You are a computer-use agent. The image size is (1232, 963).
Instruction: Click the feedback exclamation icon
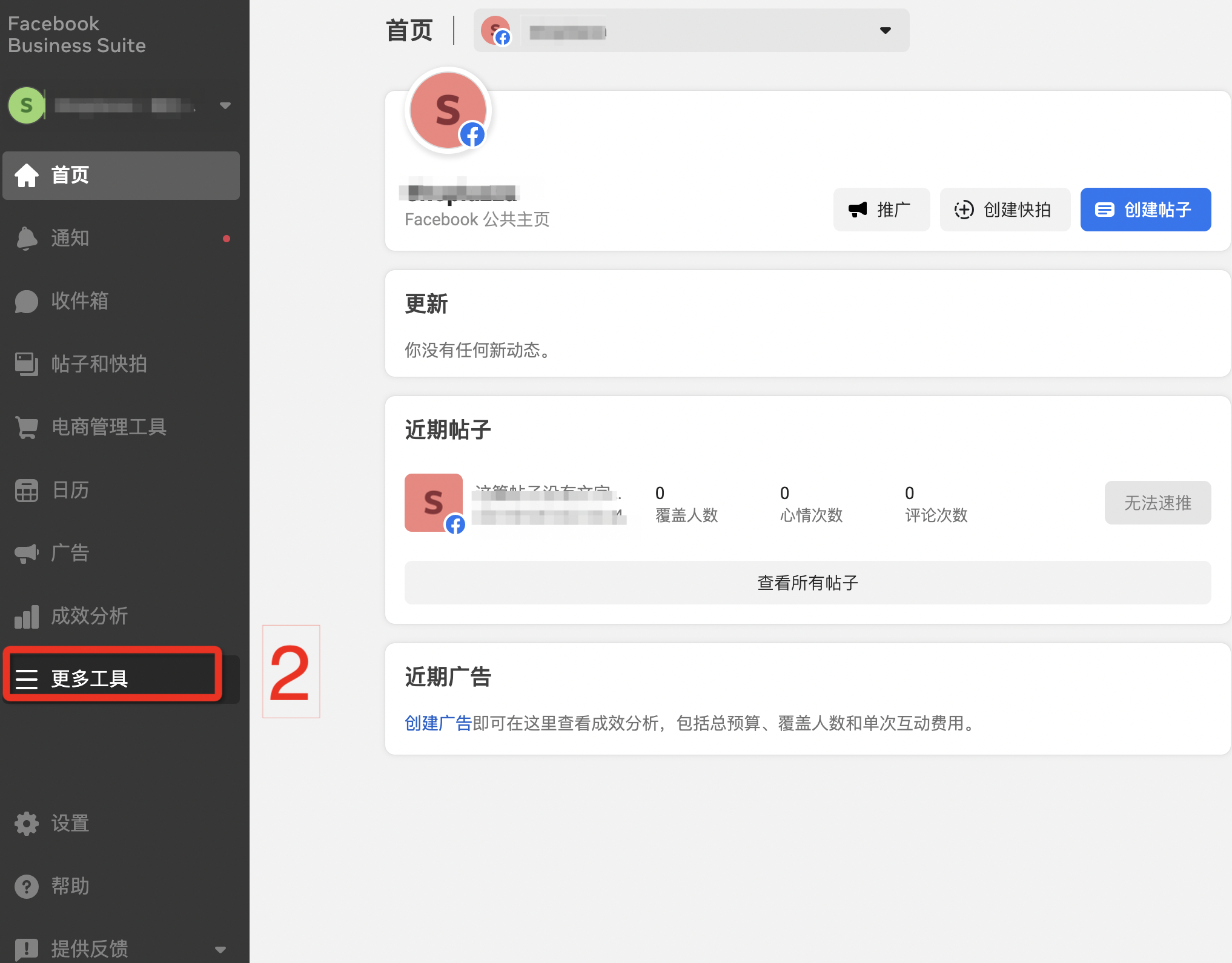(27, 949)
